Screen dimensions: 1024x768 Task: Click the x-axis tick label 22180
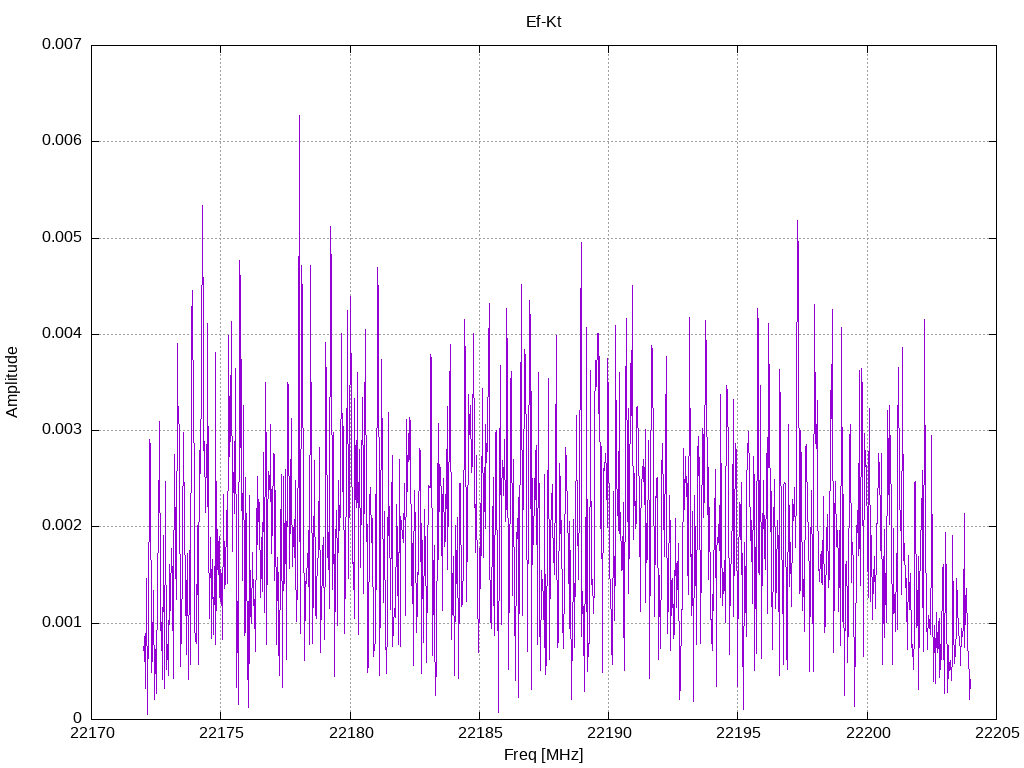(x=351, y=733)
